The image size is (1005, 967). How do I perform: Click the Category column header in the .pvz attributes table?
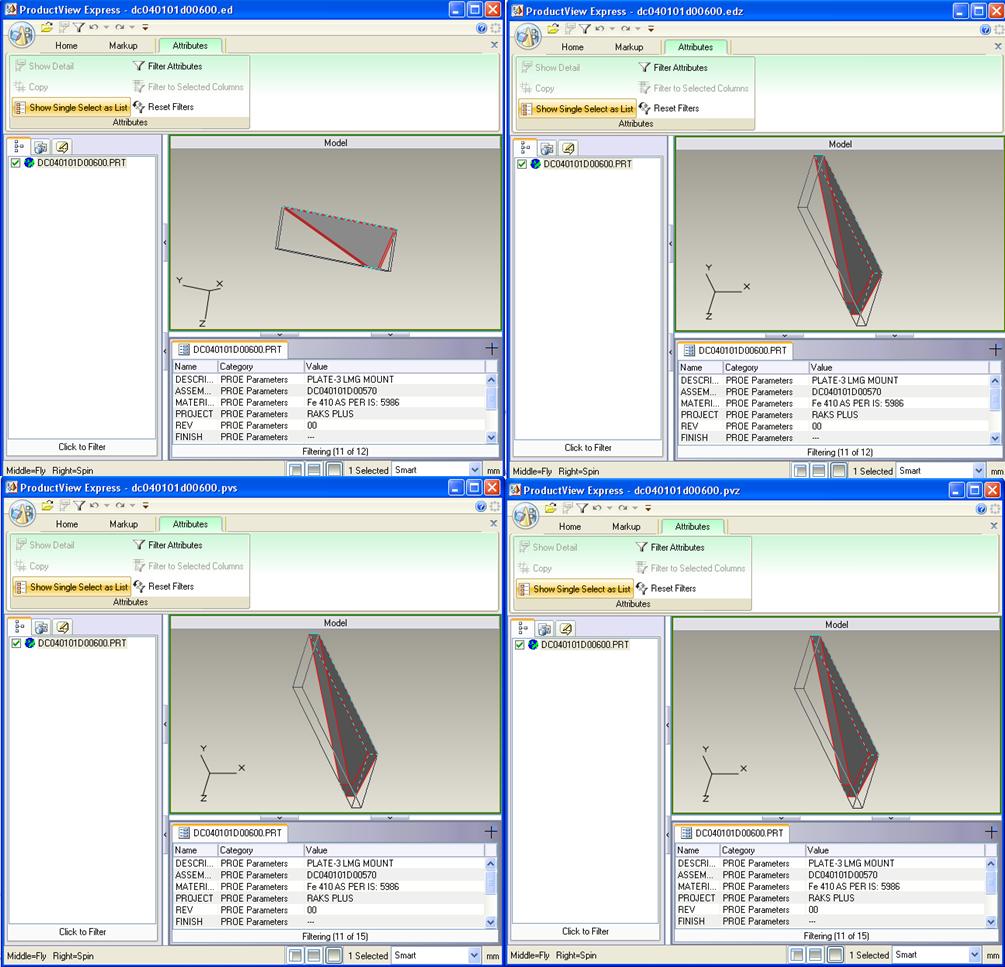pyautogui.click(x=762, y=850)
